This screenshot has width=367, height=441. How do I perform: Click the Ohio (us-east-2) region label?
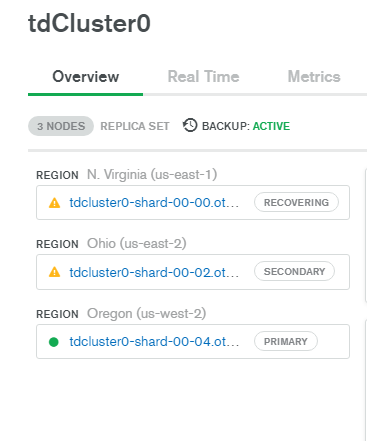pyautogui.click(x=137, y=244)
